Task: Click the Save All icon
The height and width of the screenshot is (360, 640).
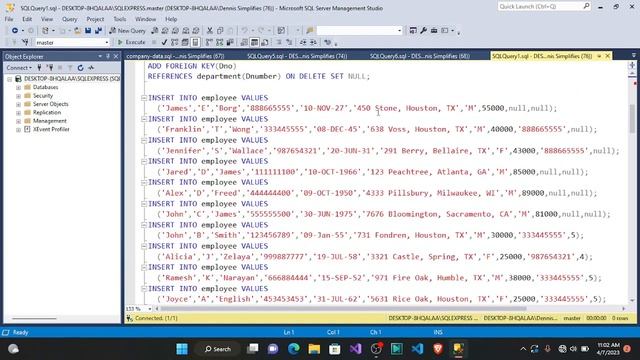Action: tap(98, 31)
